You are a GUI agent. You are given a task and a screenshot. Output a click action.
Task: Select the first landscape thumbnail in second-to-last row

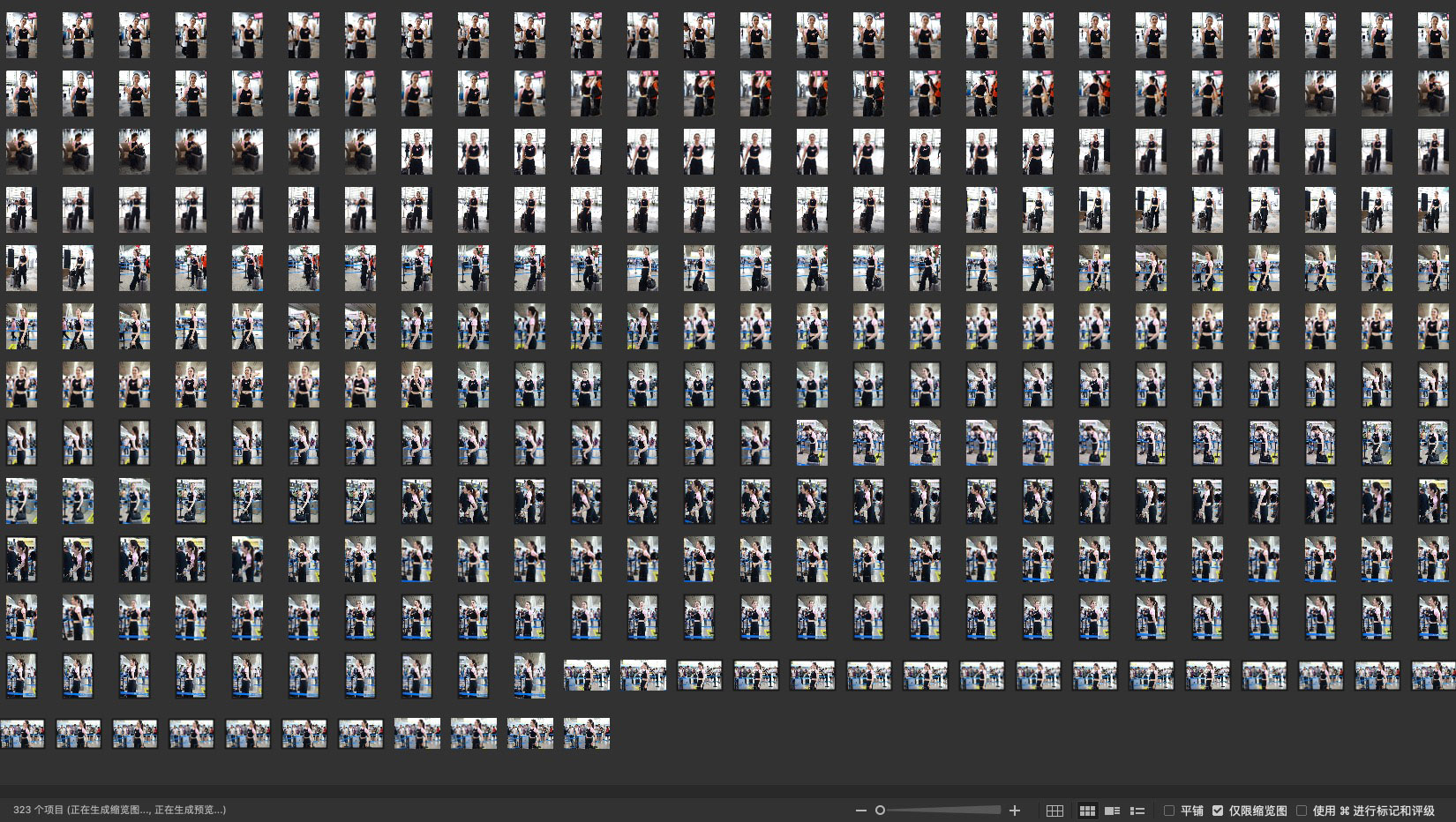tap(587, 676)
